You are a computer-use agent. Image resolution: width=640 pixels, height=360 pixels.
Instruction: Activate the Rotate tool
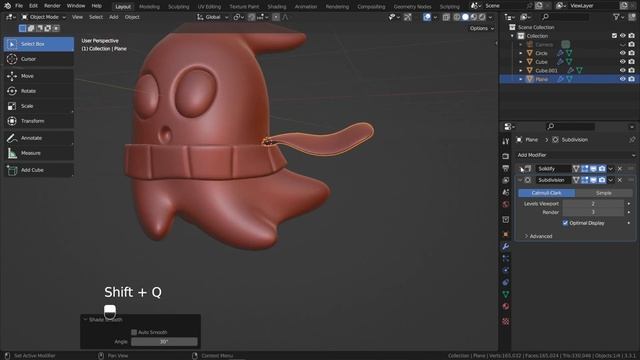39,91
